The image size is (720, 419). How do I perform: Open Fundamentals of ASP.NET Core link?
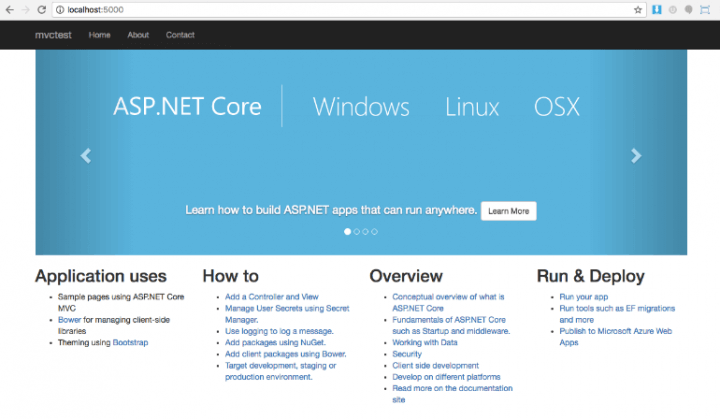tap(451, 325)
